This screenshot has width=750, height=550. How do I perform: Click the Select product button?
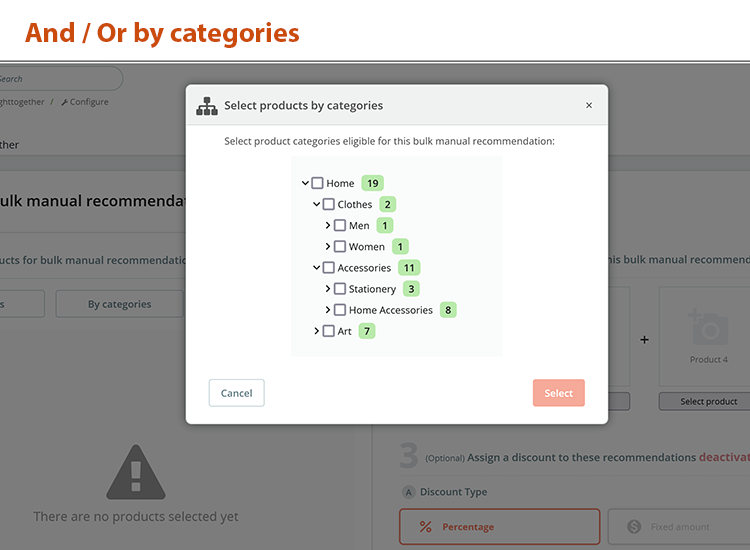pyautogui.click(x=708, y=401)
